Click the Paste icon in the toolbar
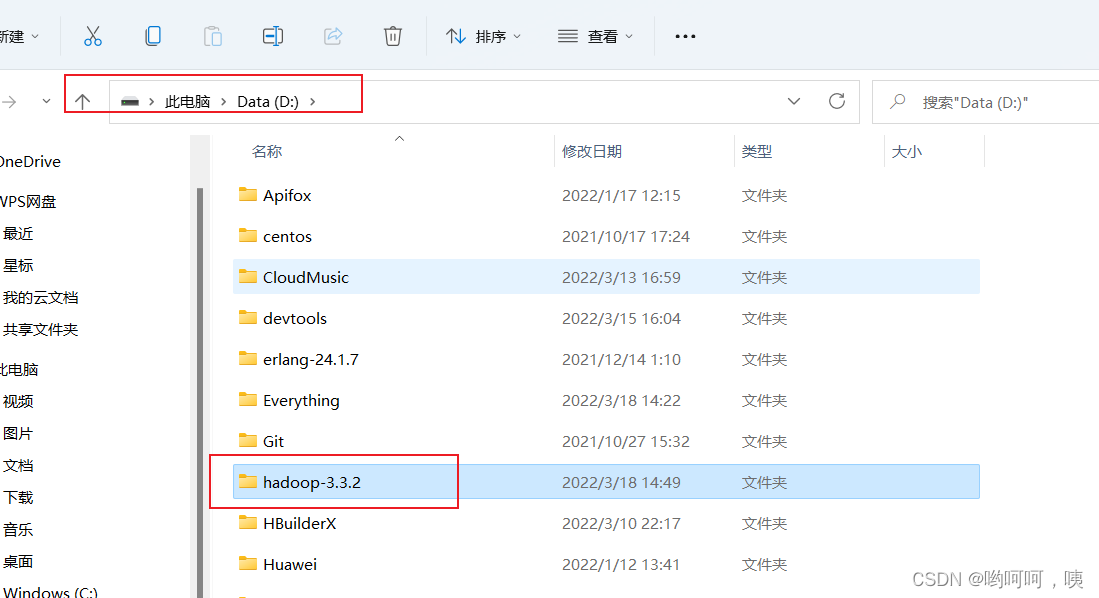This screenshot has height=598, width=1099. coord(213,36)
